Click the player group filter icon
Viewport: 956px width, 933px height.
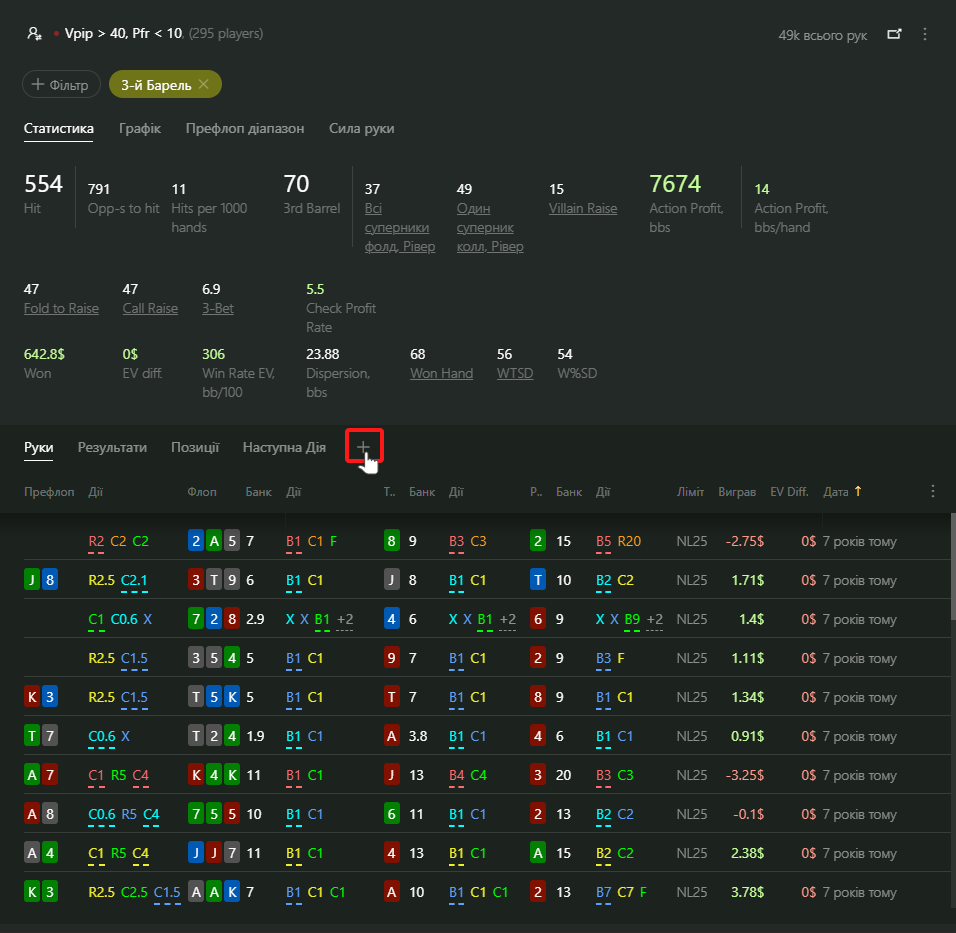click(34, 34)
